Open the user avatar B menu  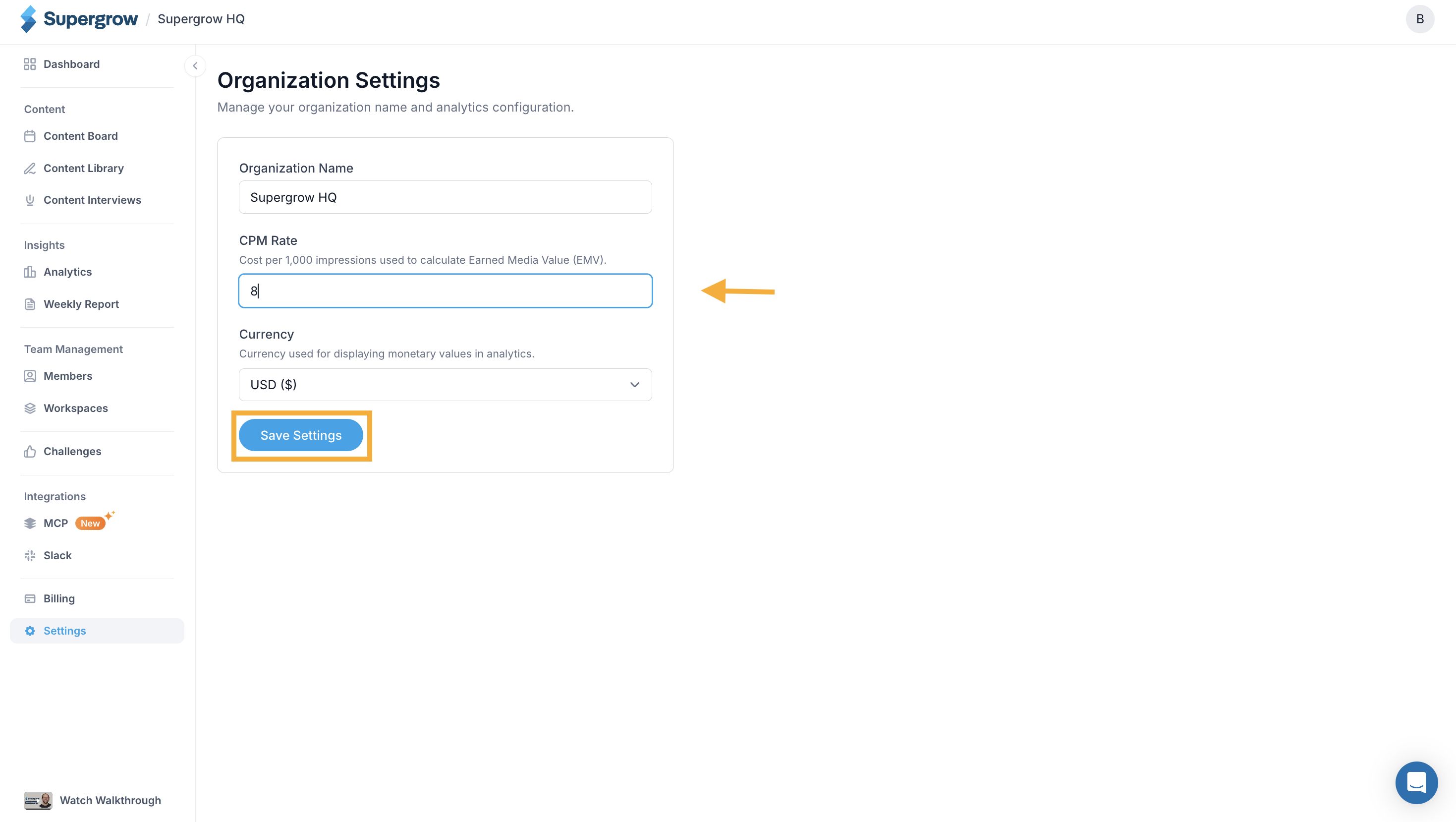[1420, 19]
